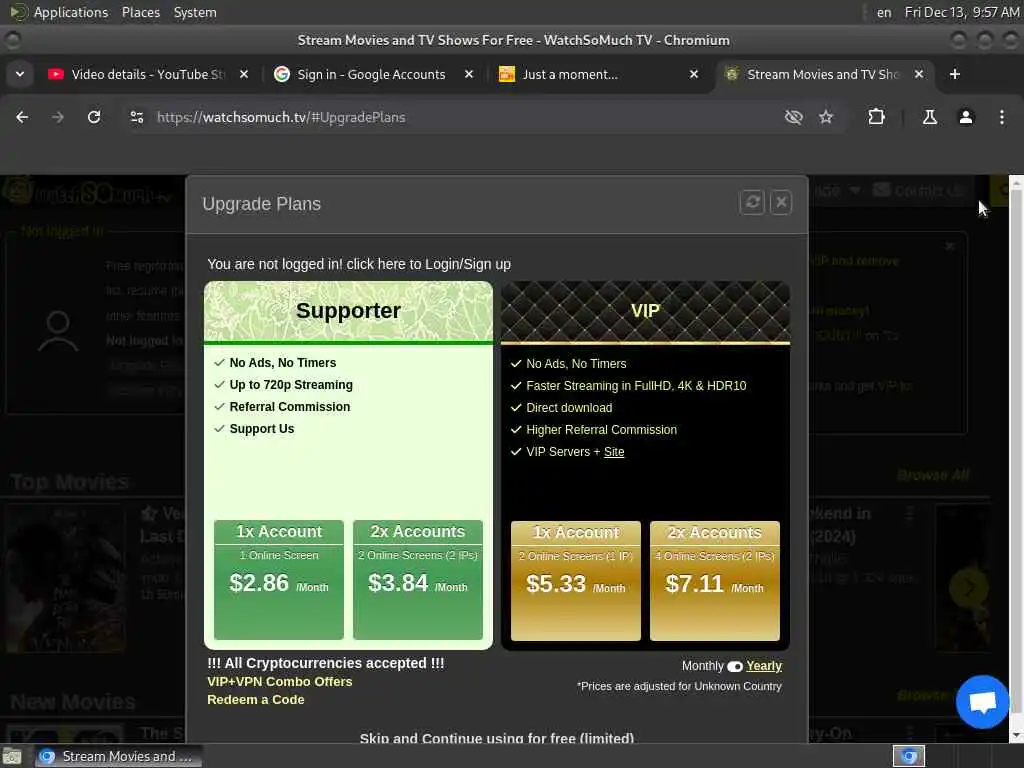Open Chromium three-dot menu

tap(1002, 117)
